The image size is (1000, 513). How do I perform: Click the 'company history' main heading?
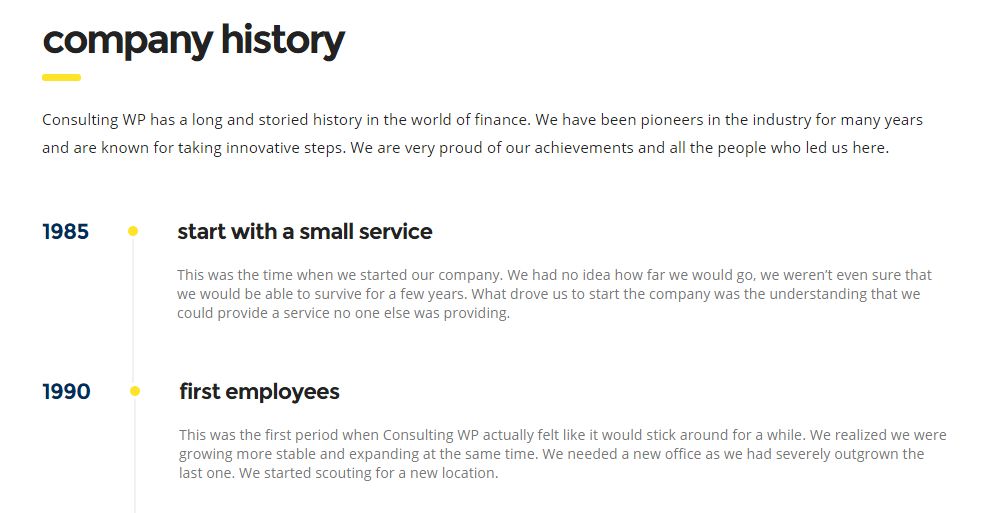[194, 41]
